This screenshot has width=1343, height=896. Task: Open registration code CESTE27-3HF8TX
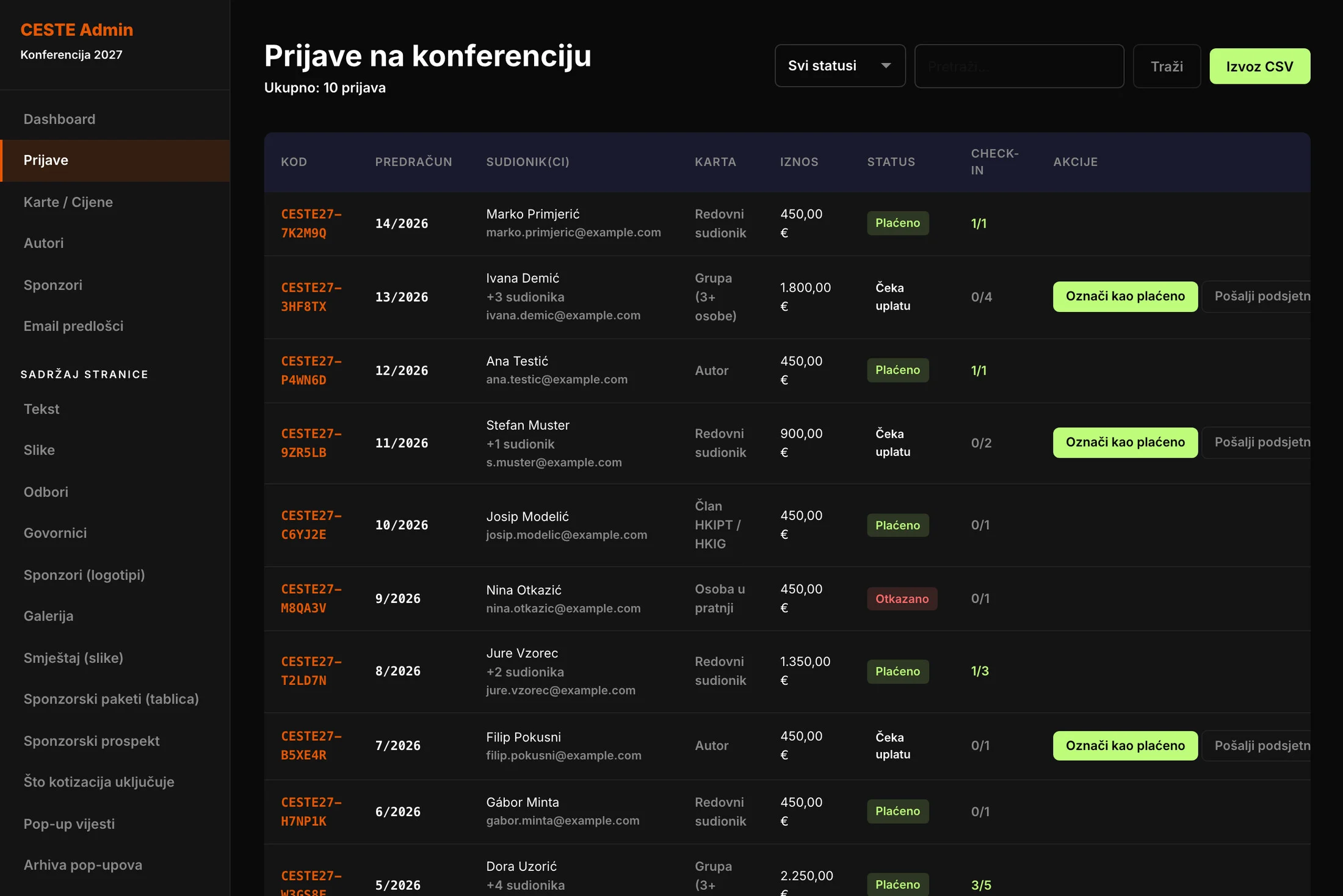click(311, 297)
